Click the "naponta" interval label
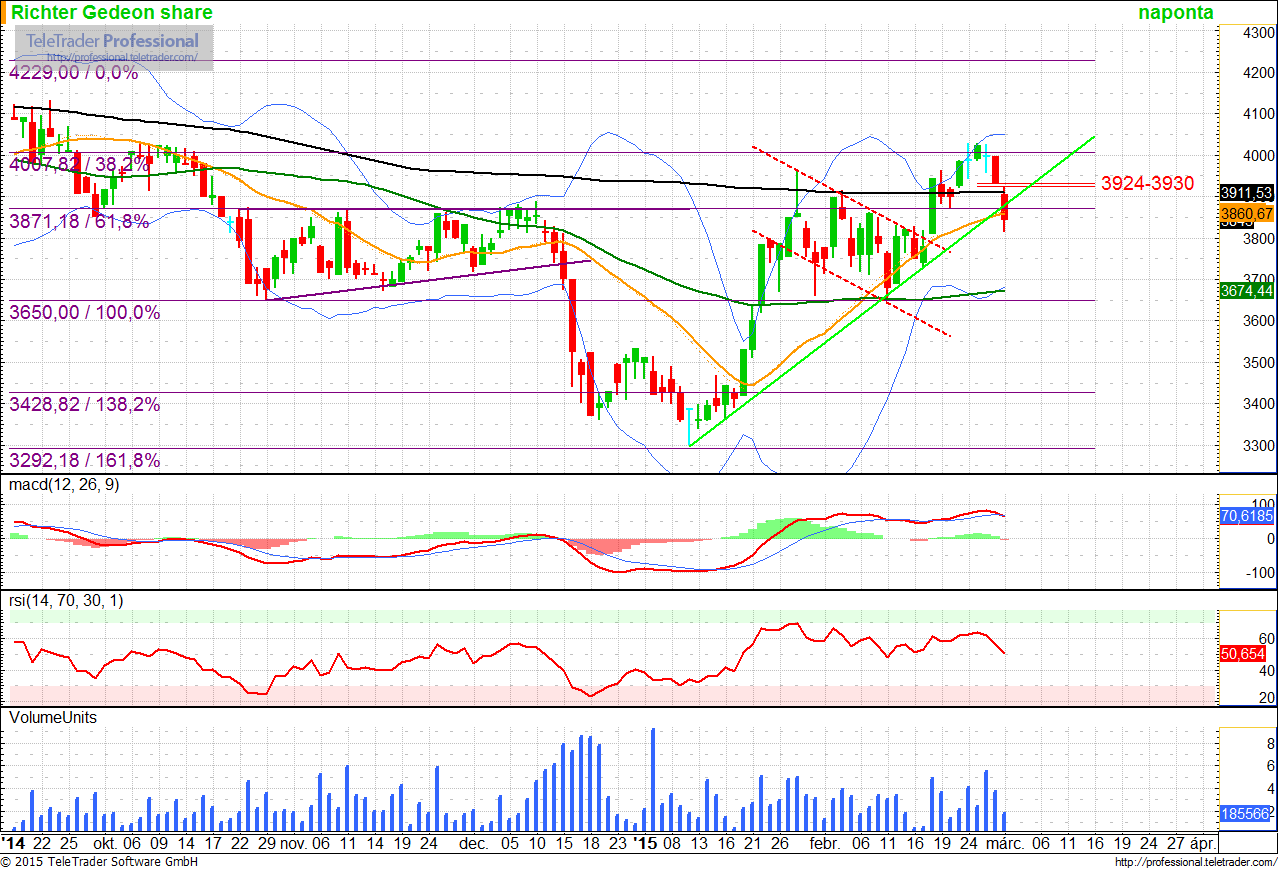Viewport: 1278px width, 871px height. pyautogui.click(x=1176, y=13)
